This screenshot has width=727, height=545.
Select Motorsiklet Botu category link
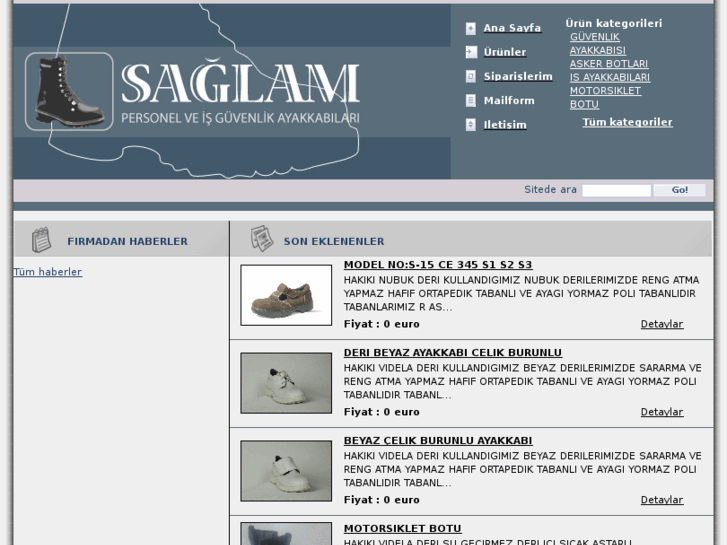click(605, 97)
